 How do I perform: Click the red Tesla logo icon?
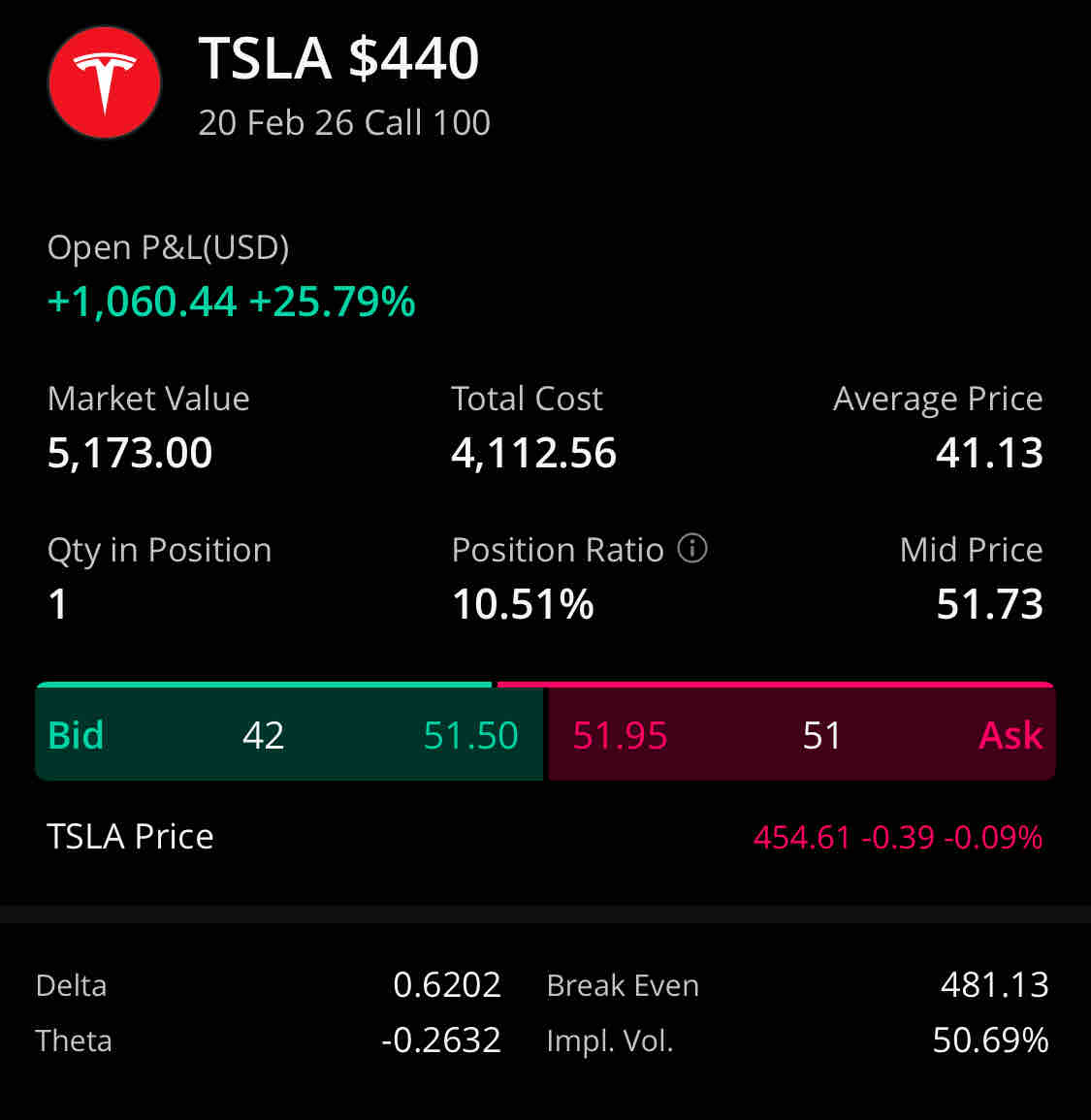pos(105,82)
